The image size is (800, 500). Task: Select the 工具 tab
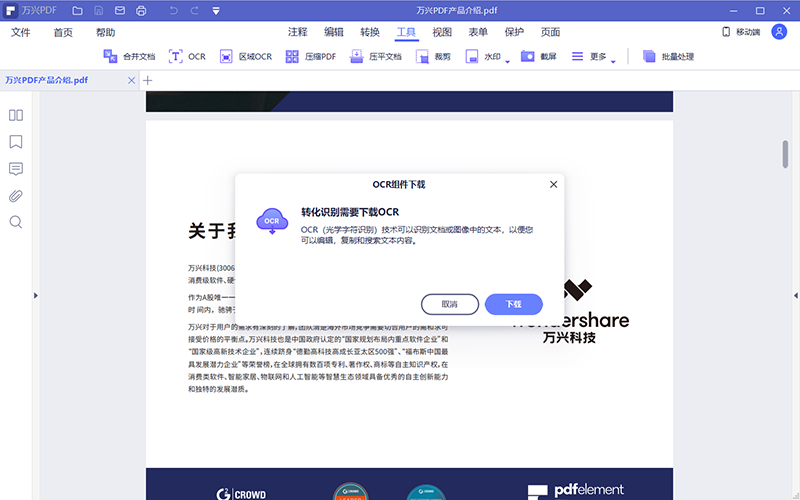coord(406,32)
